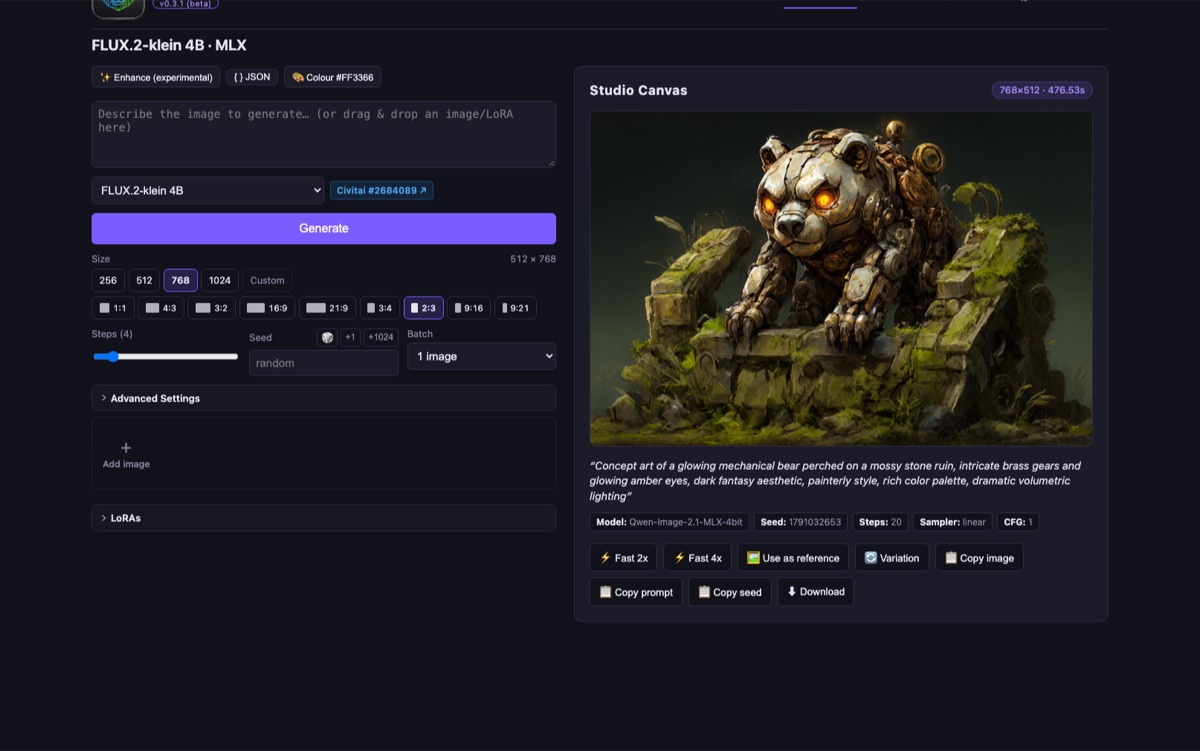This screenshot has width=1200, height=751.
Task: Set size to 256
Action: tap(108, 280)
